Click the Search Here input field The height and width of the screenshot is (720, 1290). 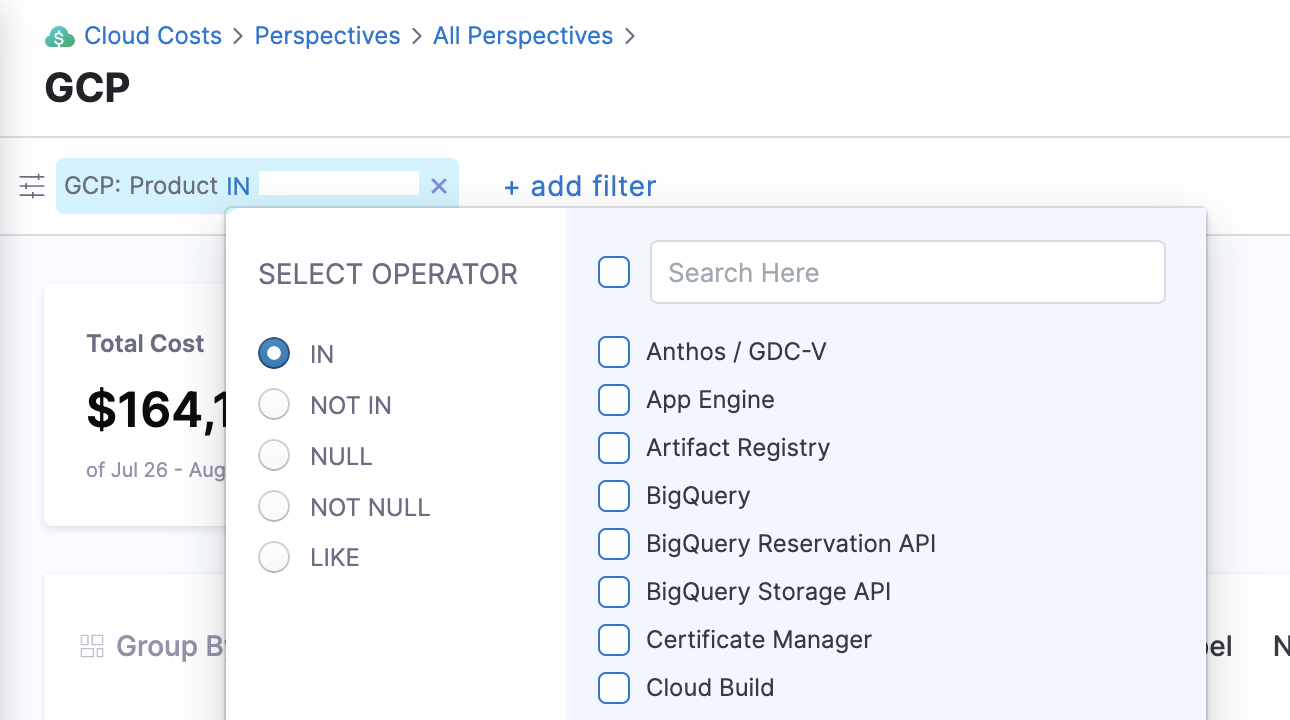[x=908, y=272]
